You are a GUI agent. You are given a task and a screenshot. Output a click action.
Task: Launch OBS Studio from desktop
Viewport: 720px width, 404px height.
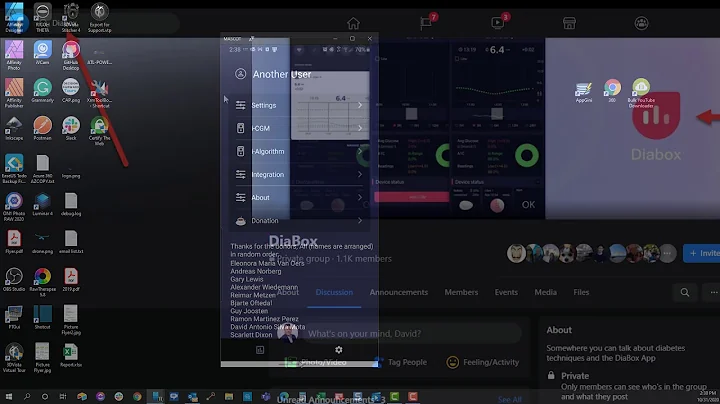14,280
